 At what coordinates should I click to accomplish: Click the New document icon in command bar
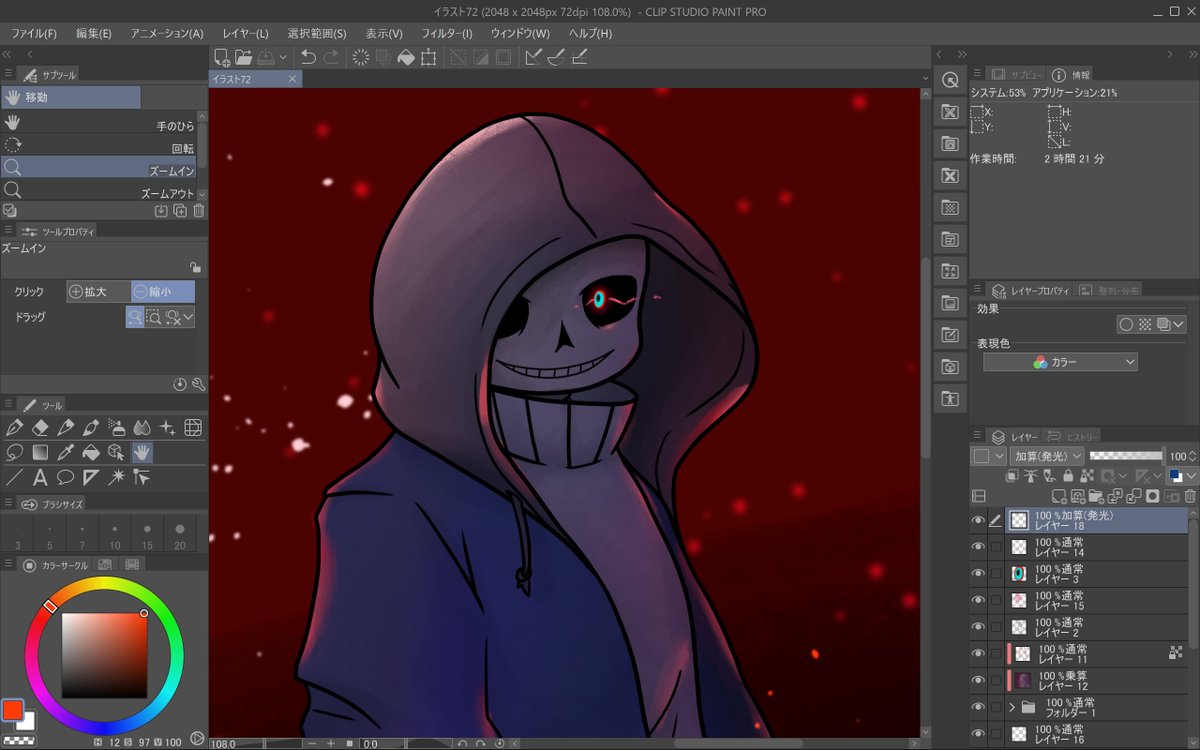(222, 58)
